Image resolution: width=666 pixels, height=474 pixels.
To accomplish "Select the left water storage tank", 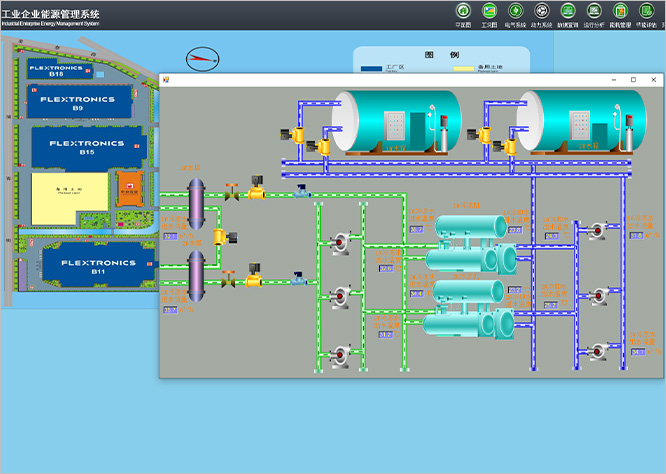I will (395, 121).
